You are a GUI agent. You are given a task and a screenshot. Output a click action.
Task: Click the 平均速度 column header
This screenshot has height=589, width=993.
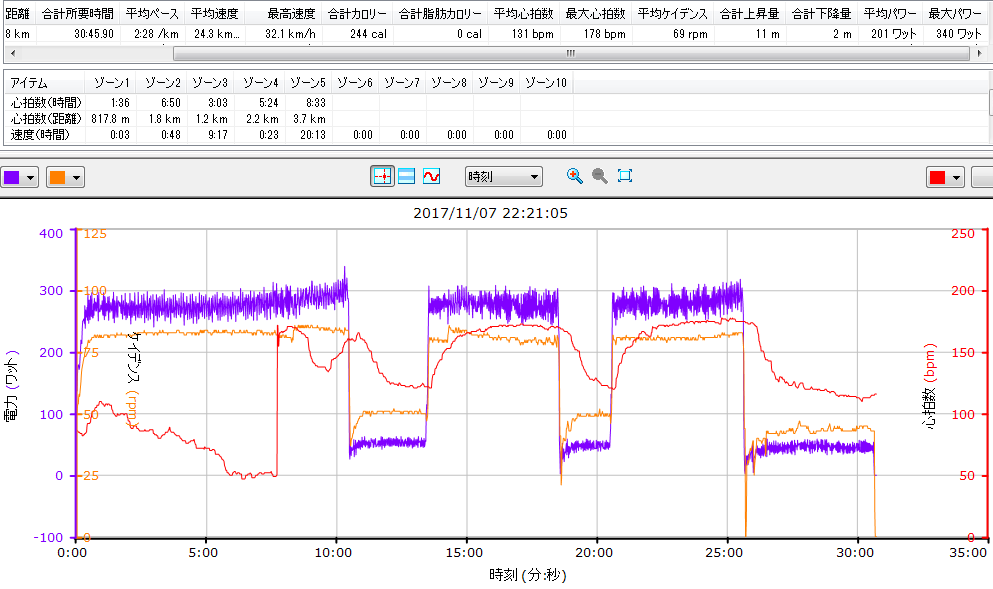click(x=215, y=13)
